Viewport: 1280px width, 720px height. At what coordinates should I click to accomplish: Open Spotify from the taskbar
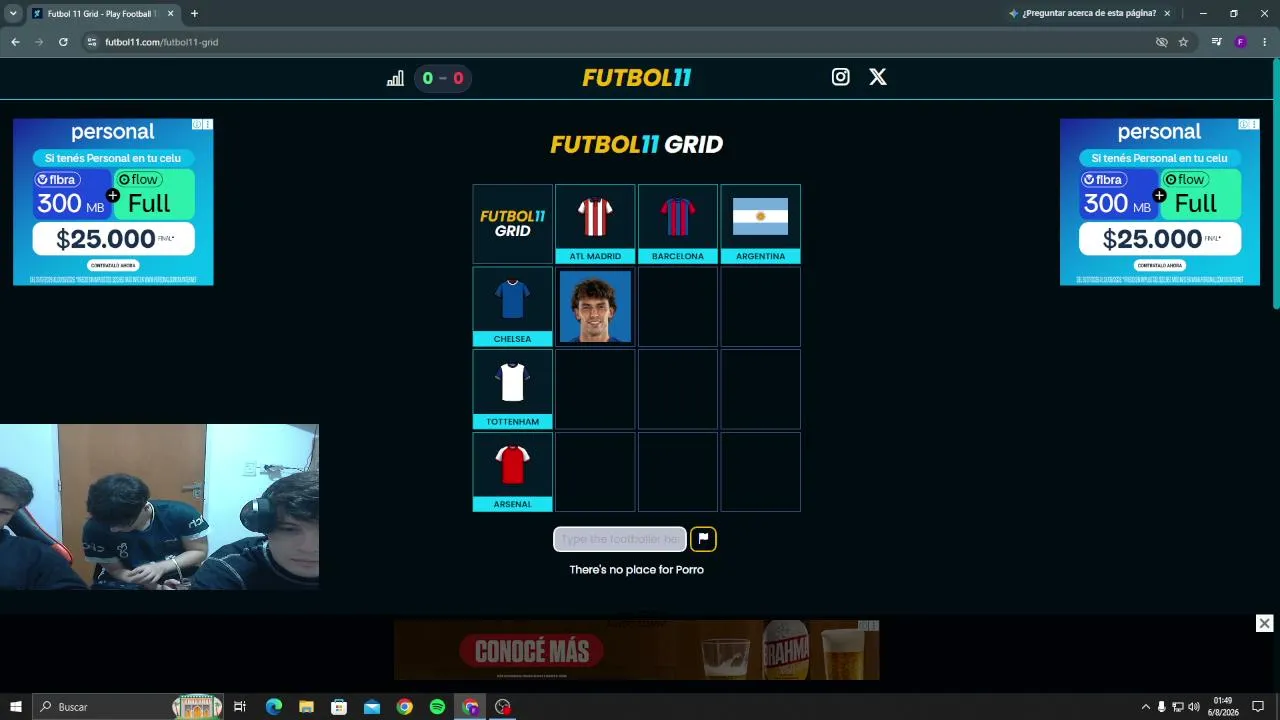[437, 707]
